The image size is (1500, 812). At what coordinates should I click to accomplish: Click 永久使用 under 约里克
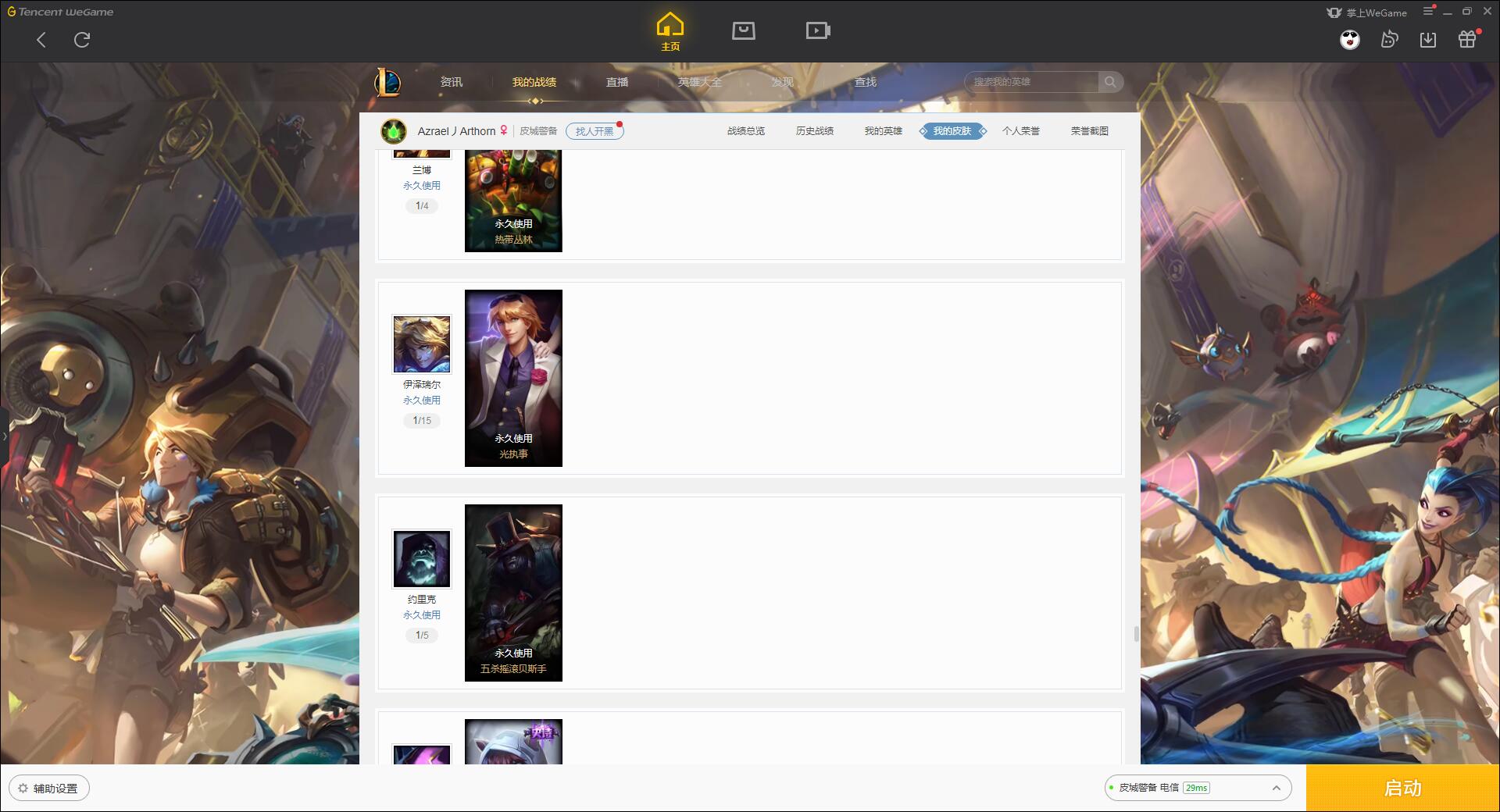point(422,614)
